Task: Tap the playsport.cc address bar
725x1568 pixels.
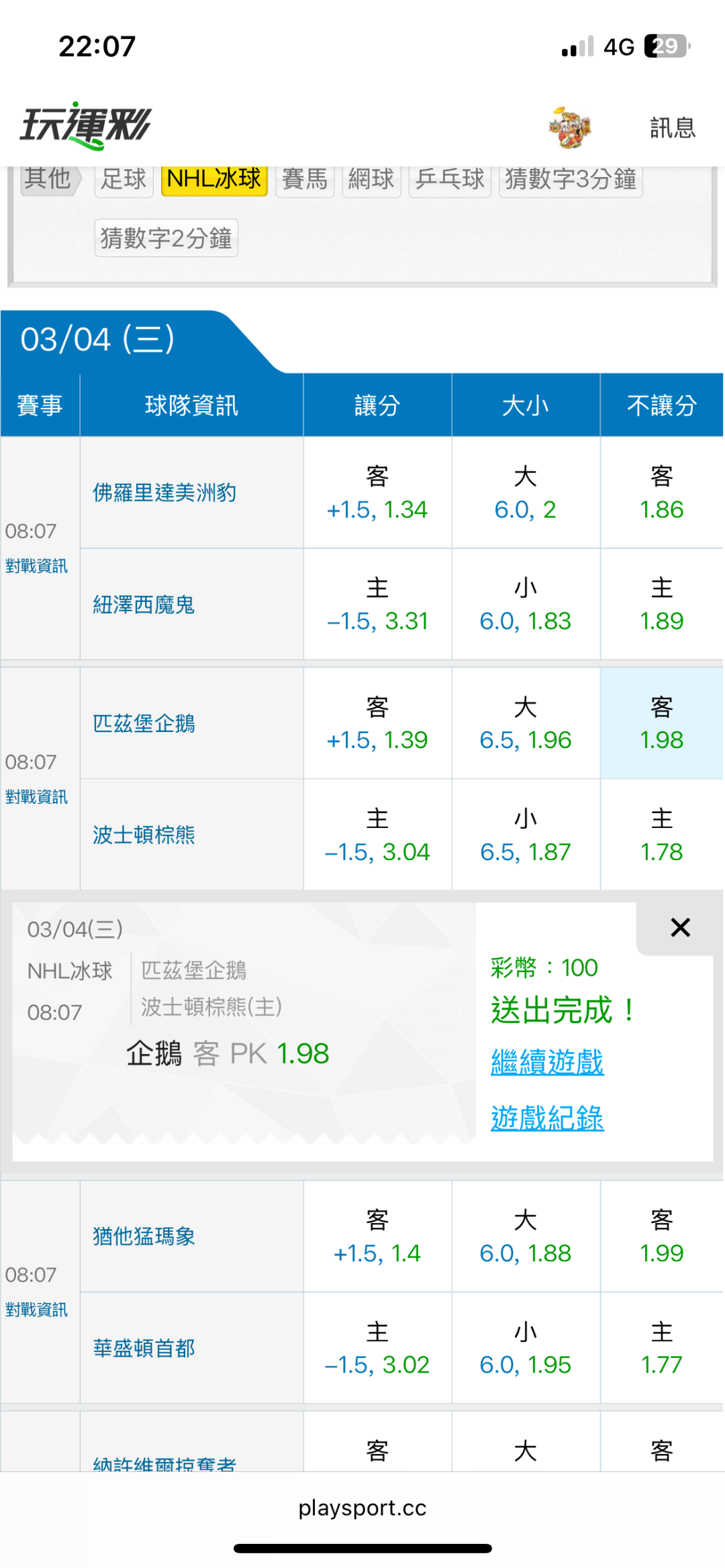Action: tap(362, 1508)
